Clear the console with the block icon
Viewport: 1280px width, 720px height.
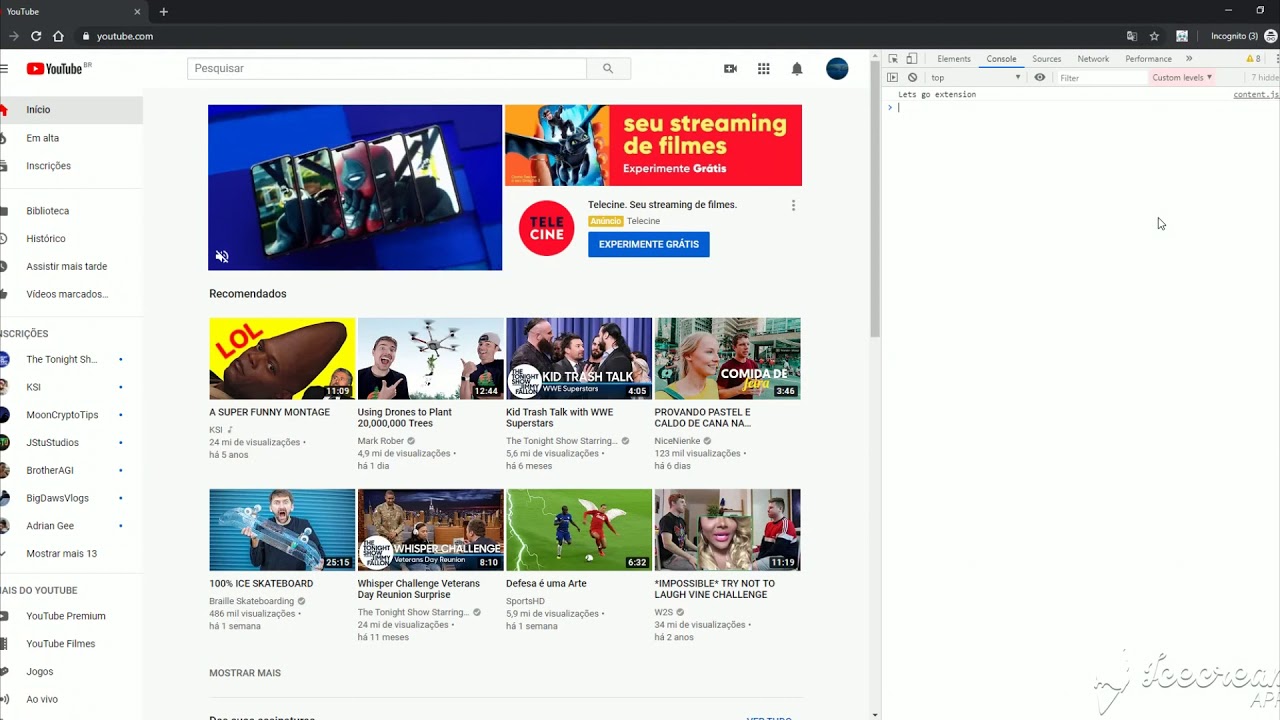912,77
